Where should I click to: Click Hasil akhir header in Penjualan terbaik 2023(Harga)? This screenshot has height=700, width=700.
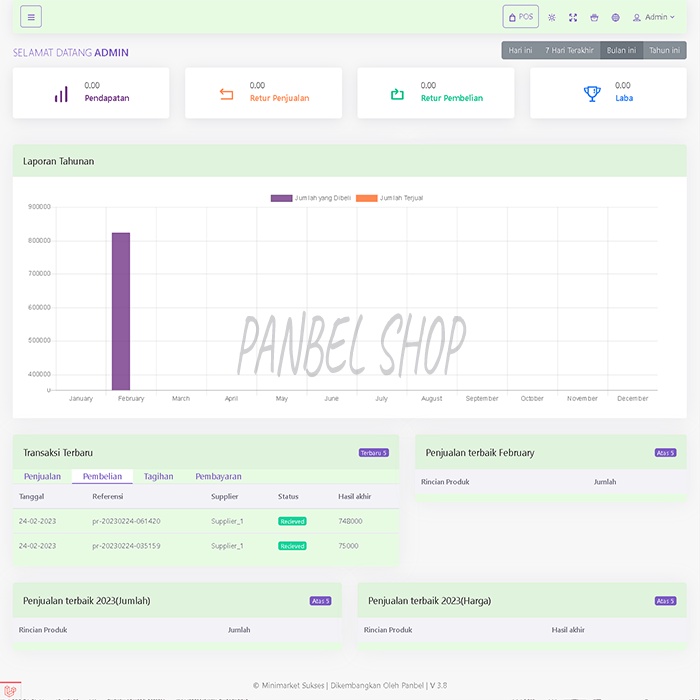click(x=568, y=630)
